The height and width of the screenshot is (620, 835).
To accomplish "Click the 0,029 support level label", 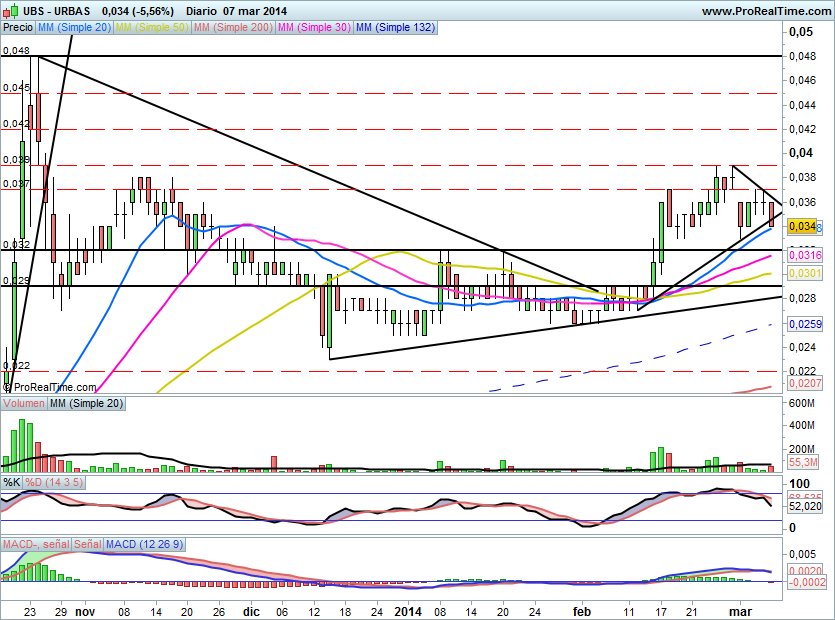I will [16, 280].
